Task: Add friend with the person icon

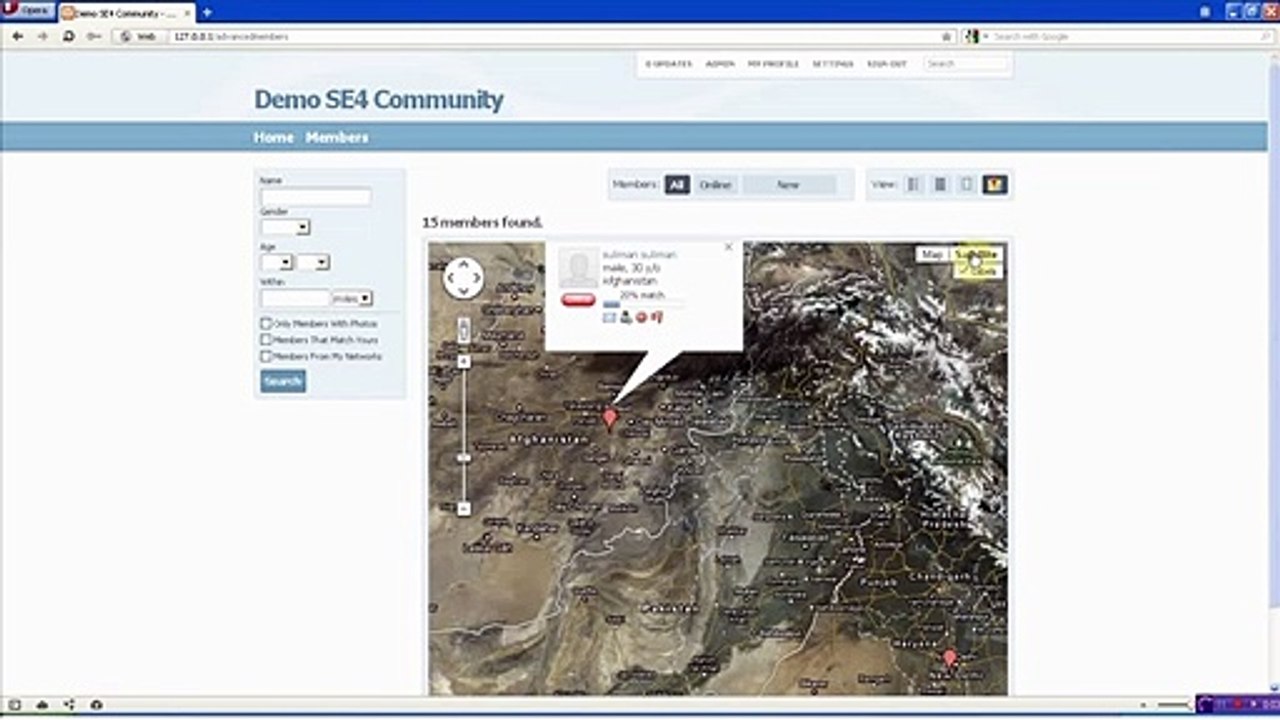Action: [626, 318]
